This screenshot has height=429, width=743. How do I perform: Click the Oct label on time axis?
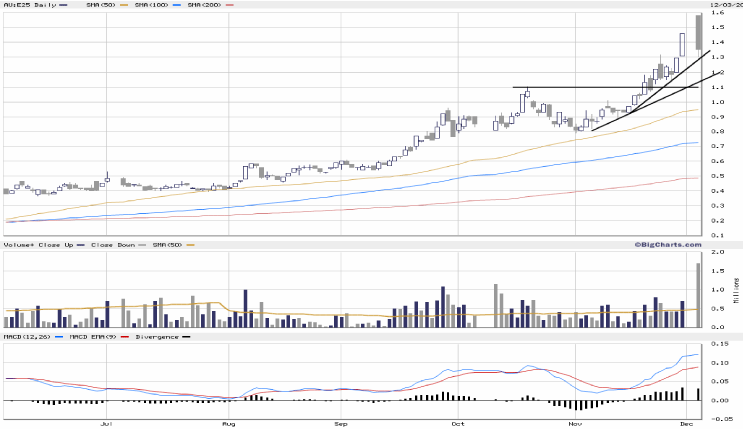click(x=459, y=424)
